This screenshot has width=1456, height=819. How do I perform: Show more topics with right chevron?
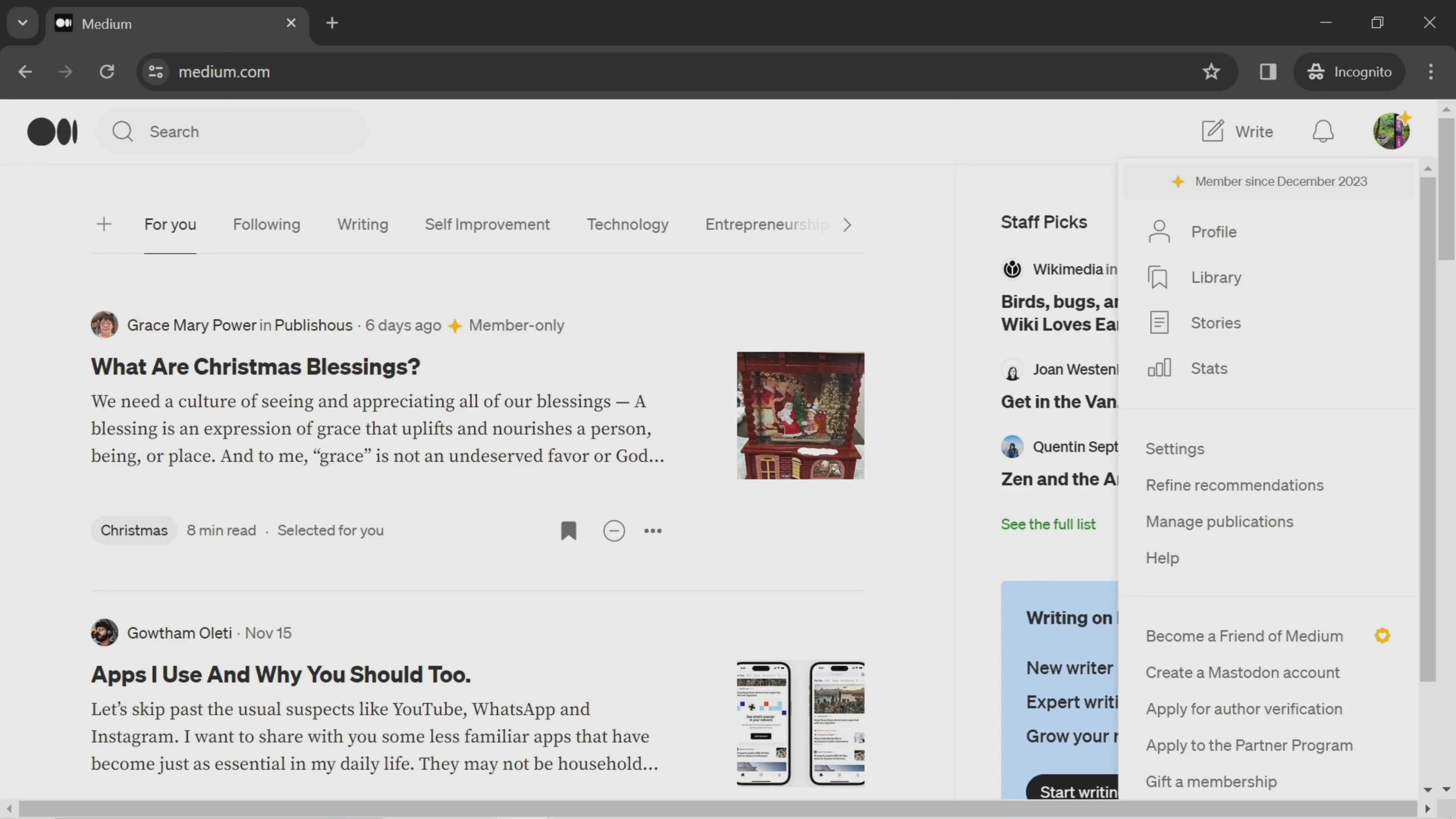847,225
